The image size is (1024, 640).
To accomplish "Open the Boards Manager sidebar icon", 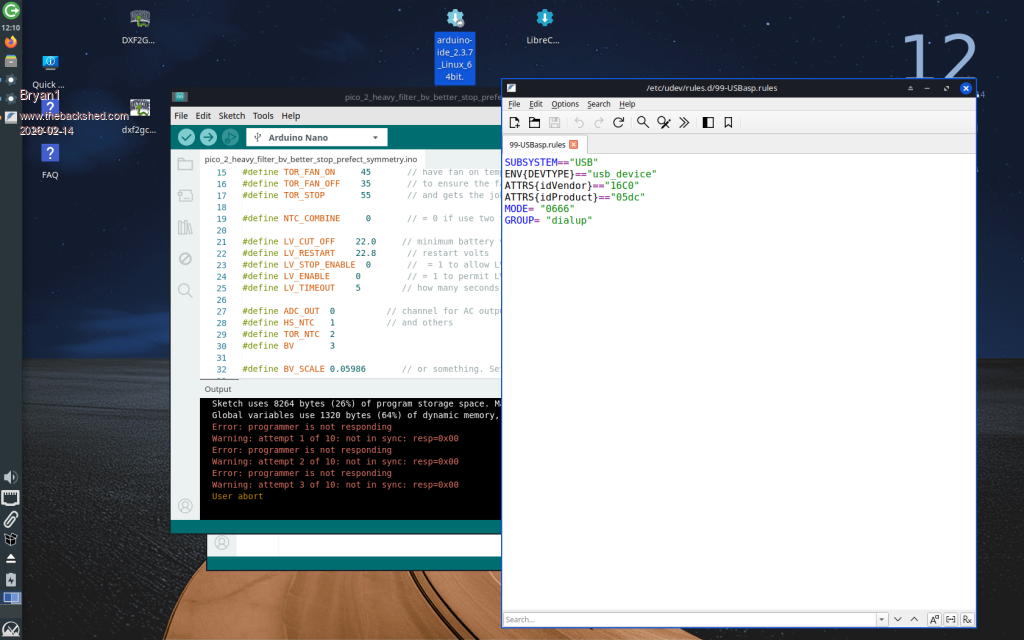I will pos(185,196).
